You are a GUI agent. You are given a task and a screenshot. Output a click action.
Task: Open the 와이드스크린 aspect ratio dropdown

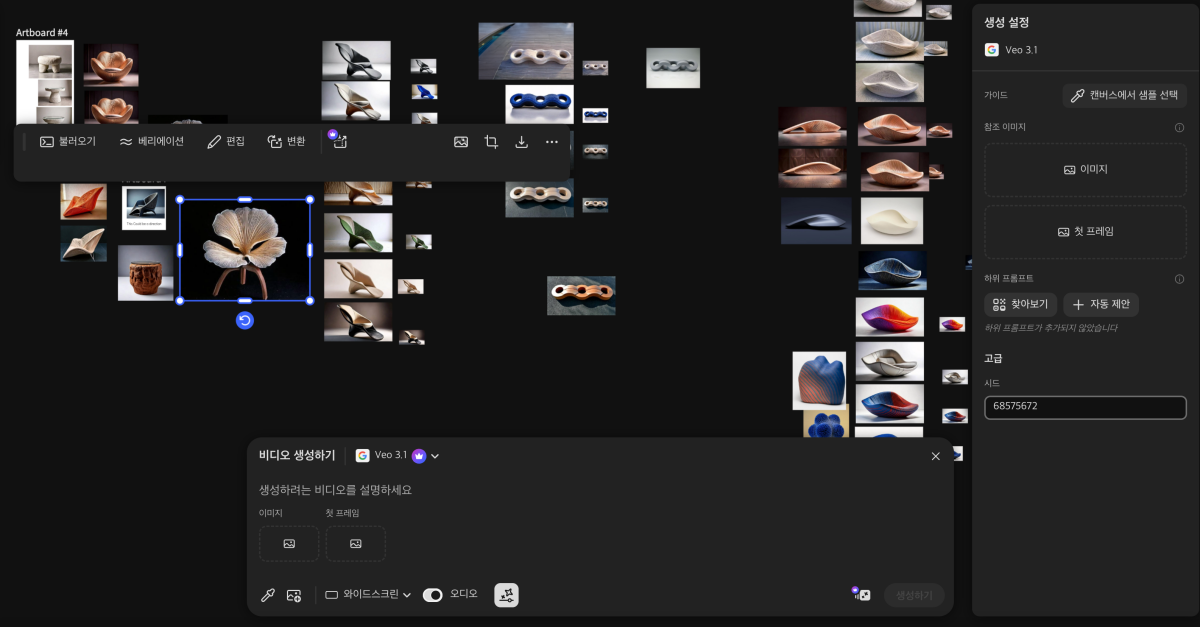coord(368,595)
